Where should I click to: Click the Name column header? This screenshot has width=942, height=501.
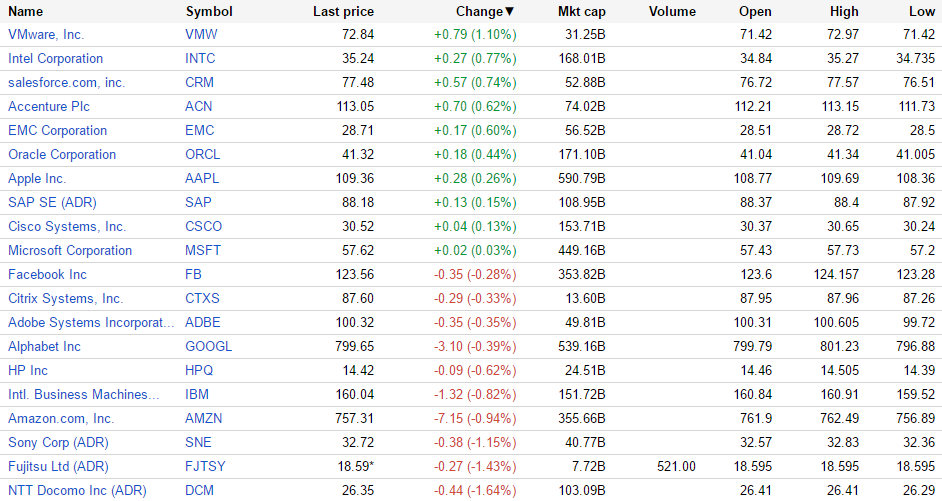pos(26,11)
